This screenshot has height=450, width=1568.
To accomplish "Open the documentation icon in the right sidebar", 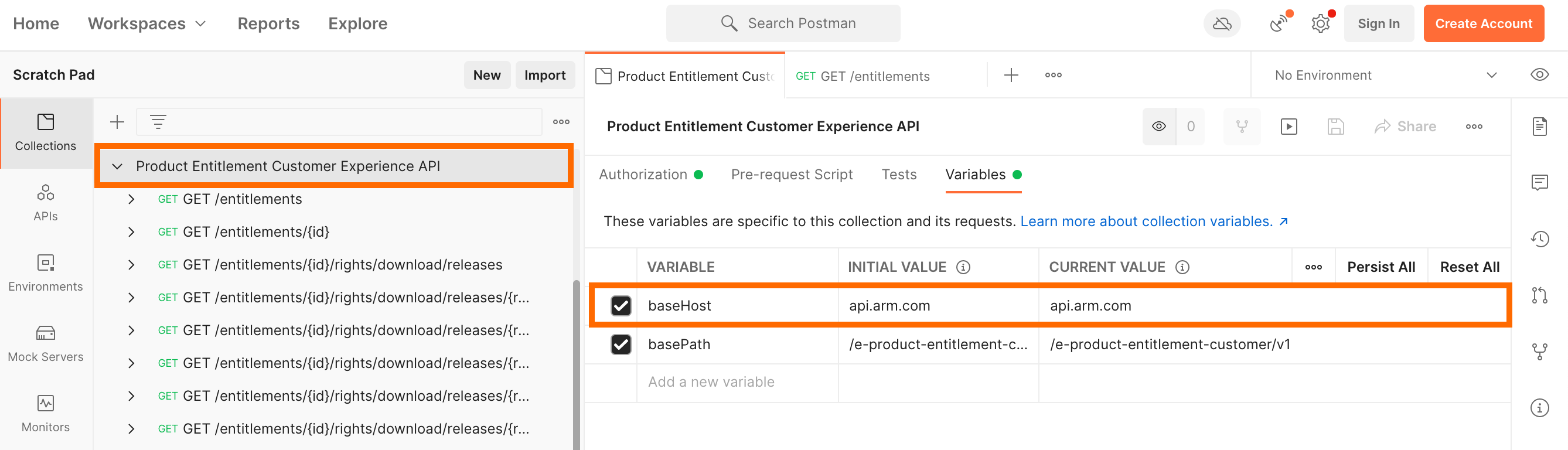I will (x=1539, y=127).
